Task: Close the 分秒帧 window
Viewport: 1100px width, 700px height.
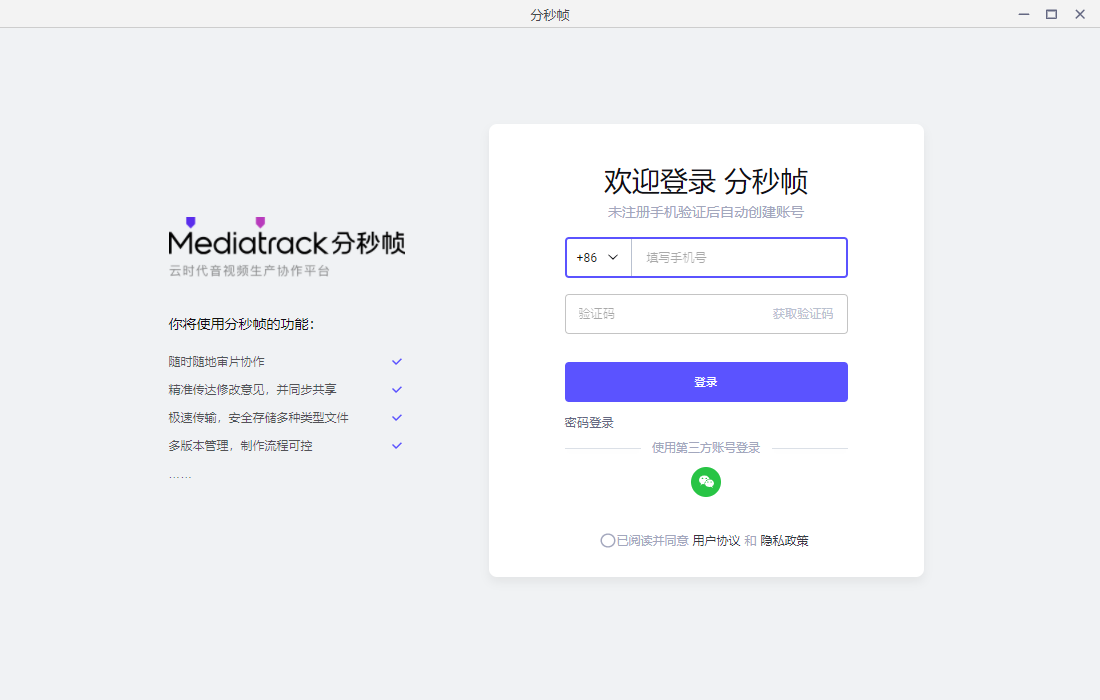Action: coord(1080,14)
